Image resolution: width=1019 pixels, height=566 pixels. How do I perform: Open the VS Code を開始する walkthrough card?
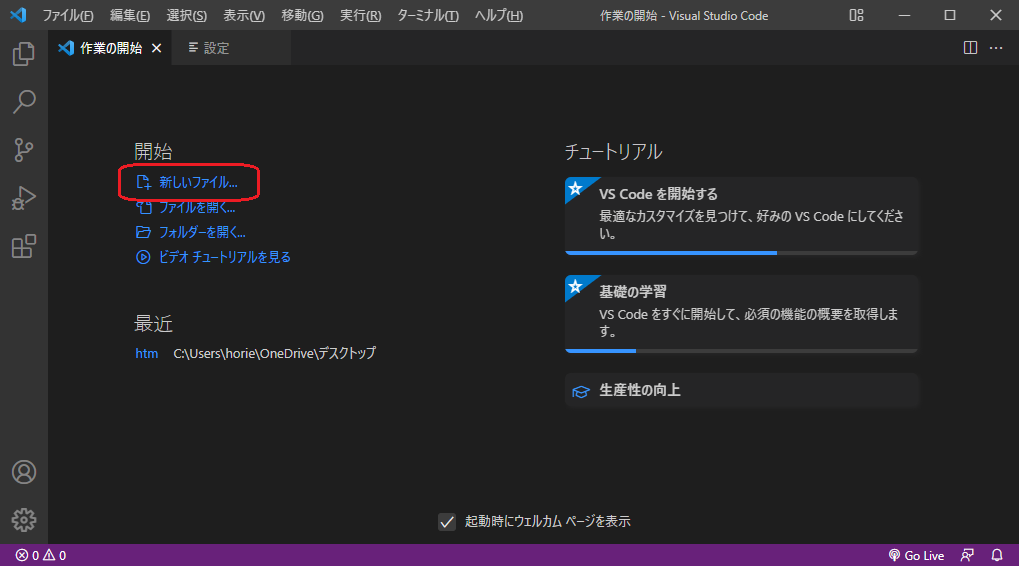(742, 216)
